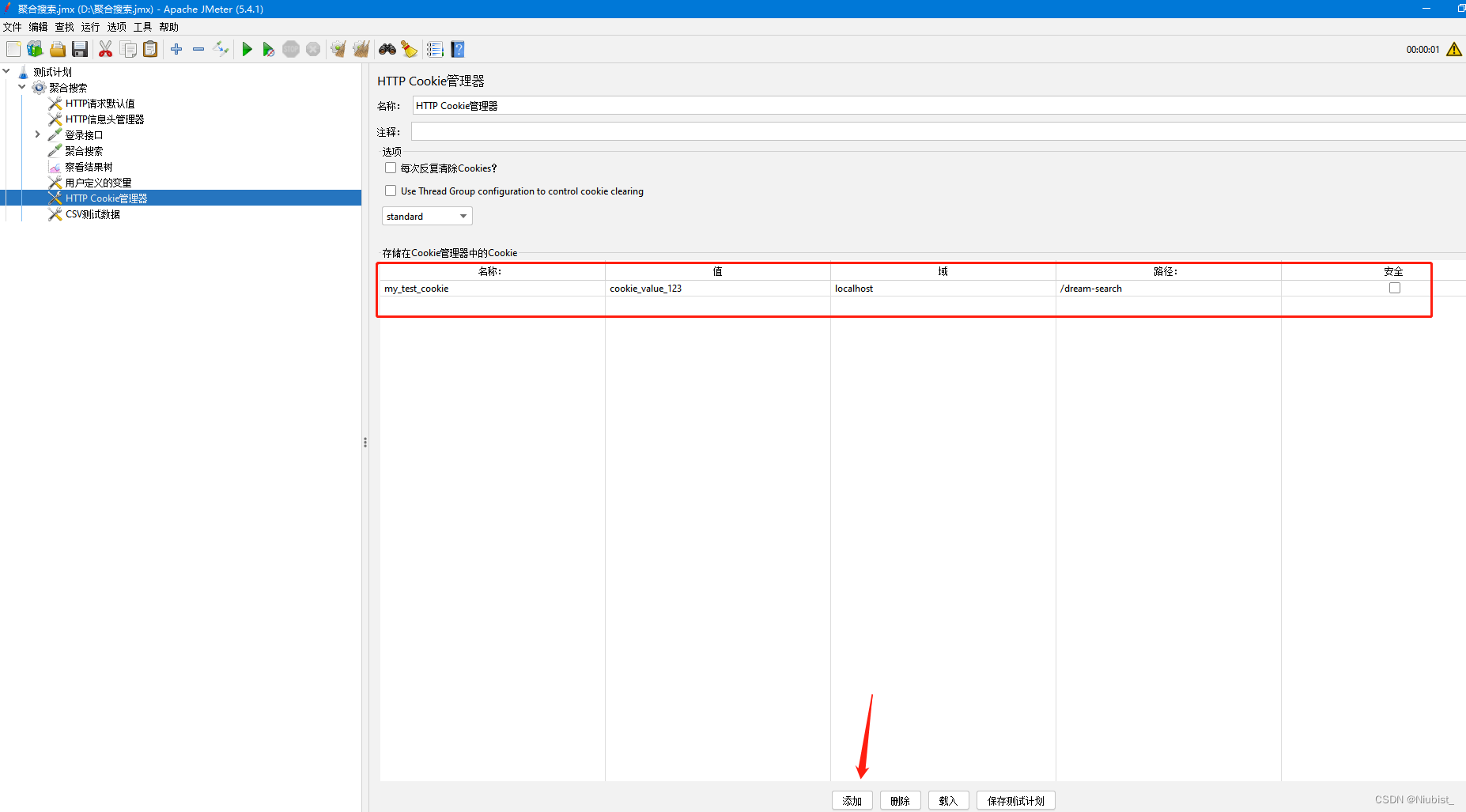Collapse all nodes with minus icon
The height and width of the screenshot is (812, 1466).
198,49
